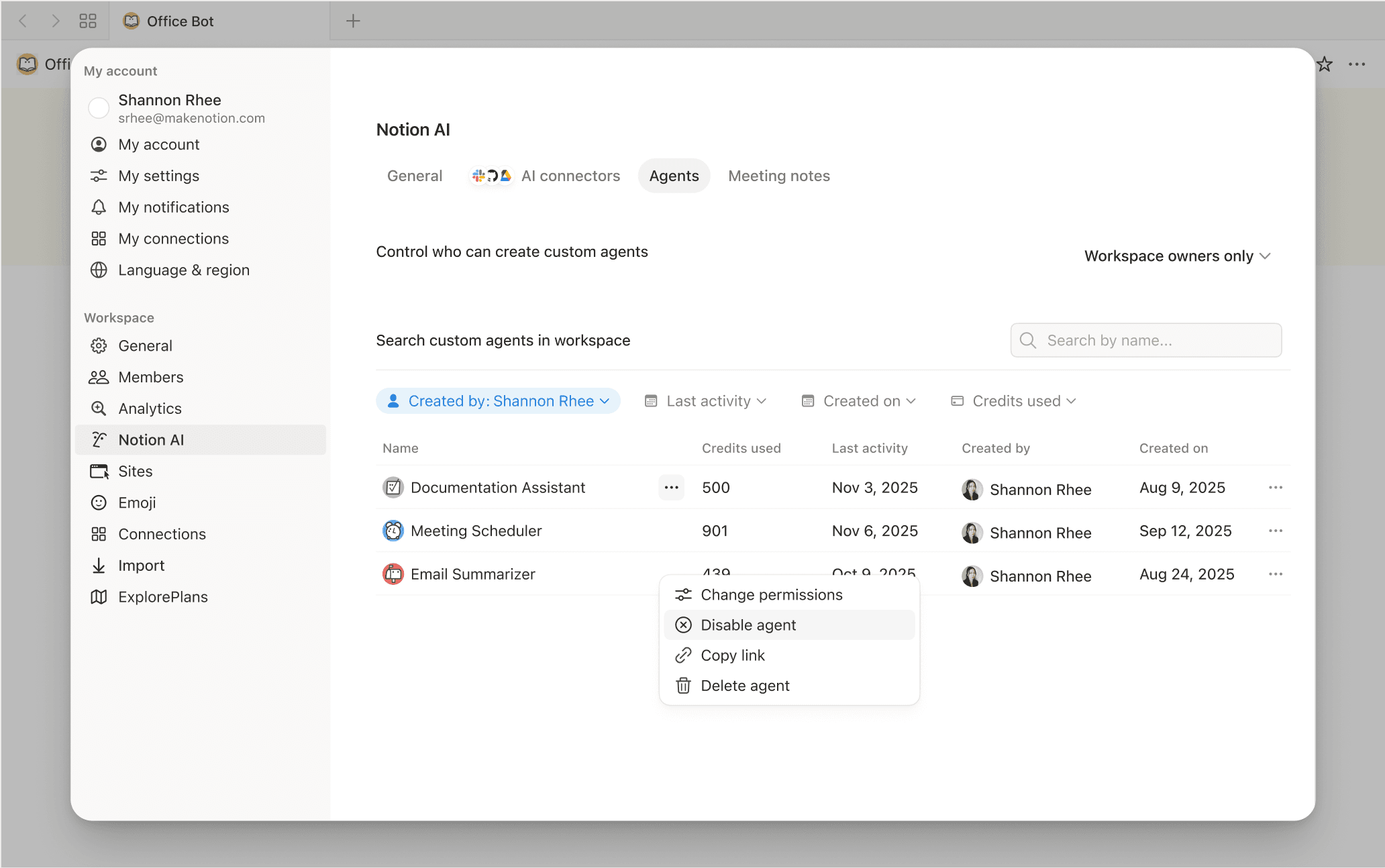
Task: Open Members workspace settings
Action: point(150,376)
